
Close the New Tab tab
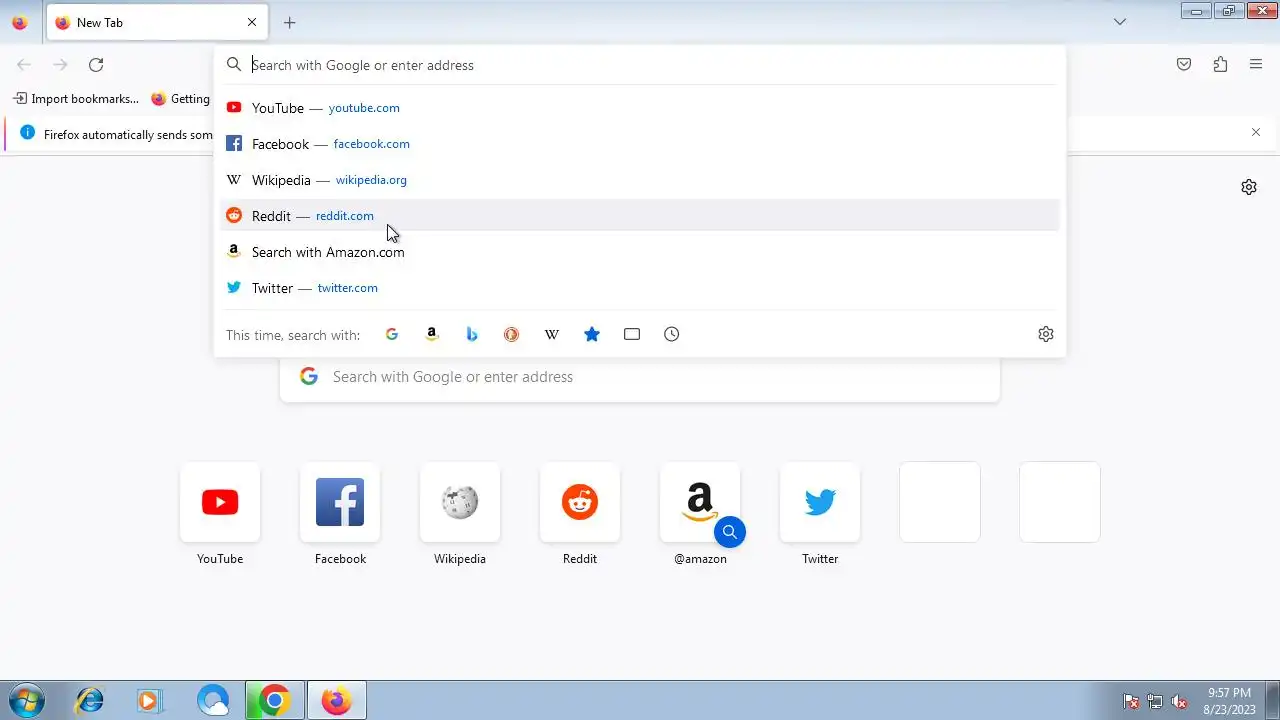[x=252, y=22]
